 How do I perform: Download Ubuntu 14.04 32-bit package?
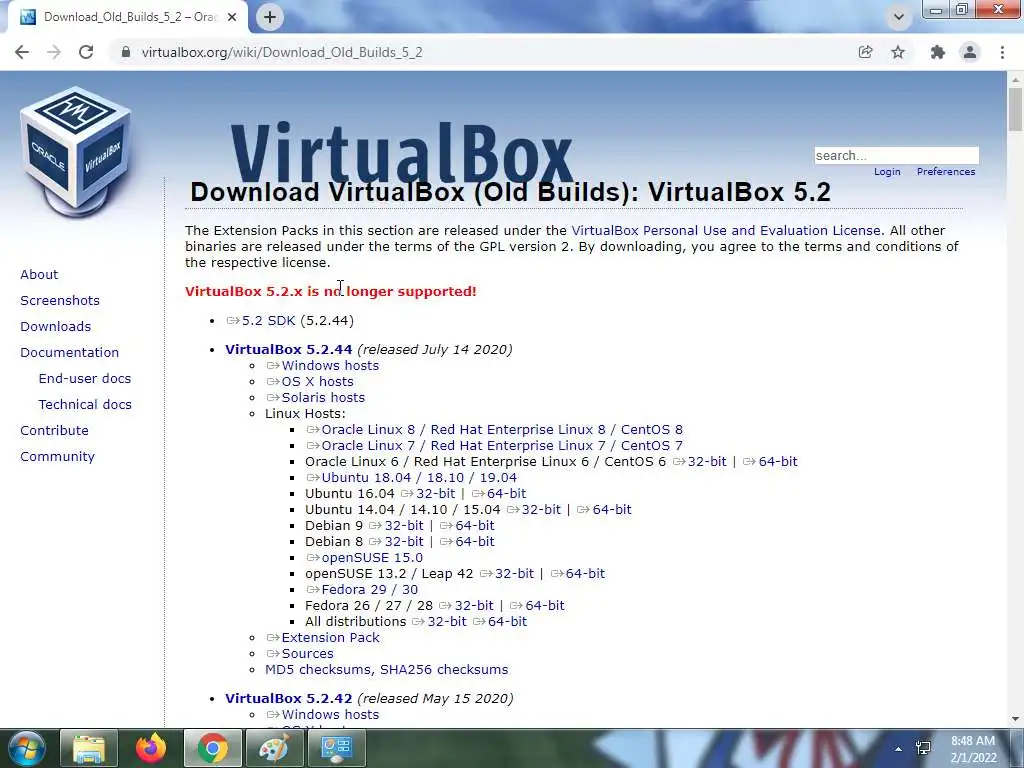pyautogui.click(x=534, y=509)
